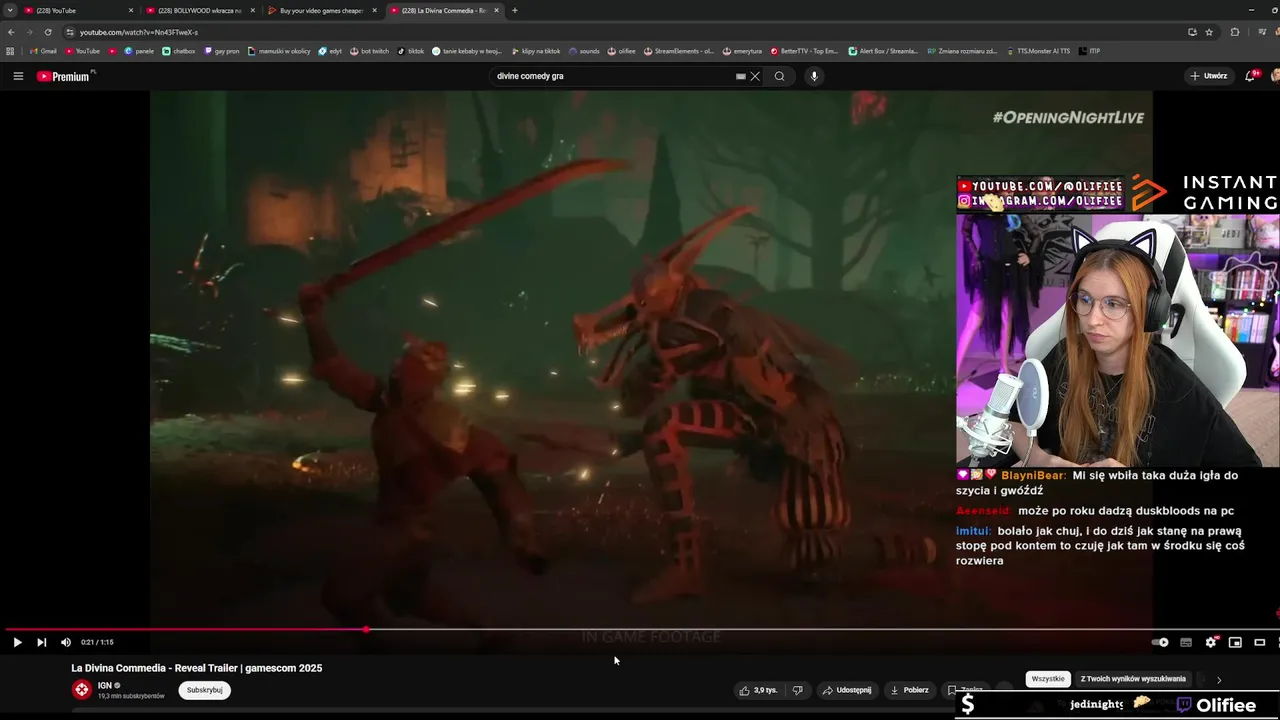Toggle the autoplay switch in the player
1280x720 pixels.
[x=1160, y=642]
